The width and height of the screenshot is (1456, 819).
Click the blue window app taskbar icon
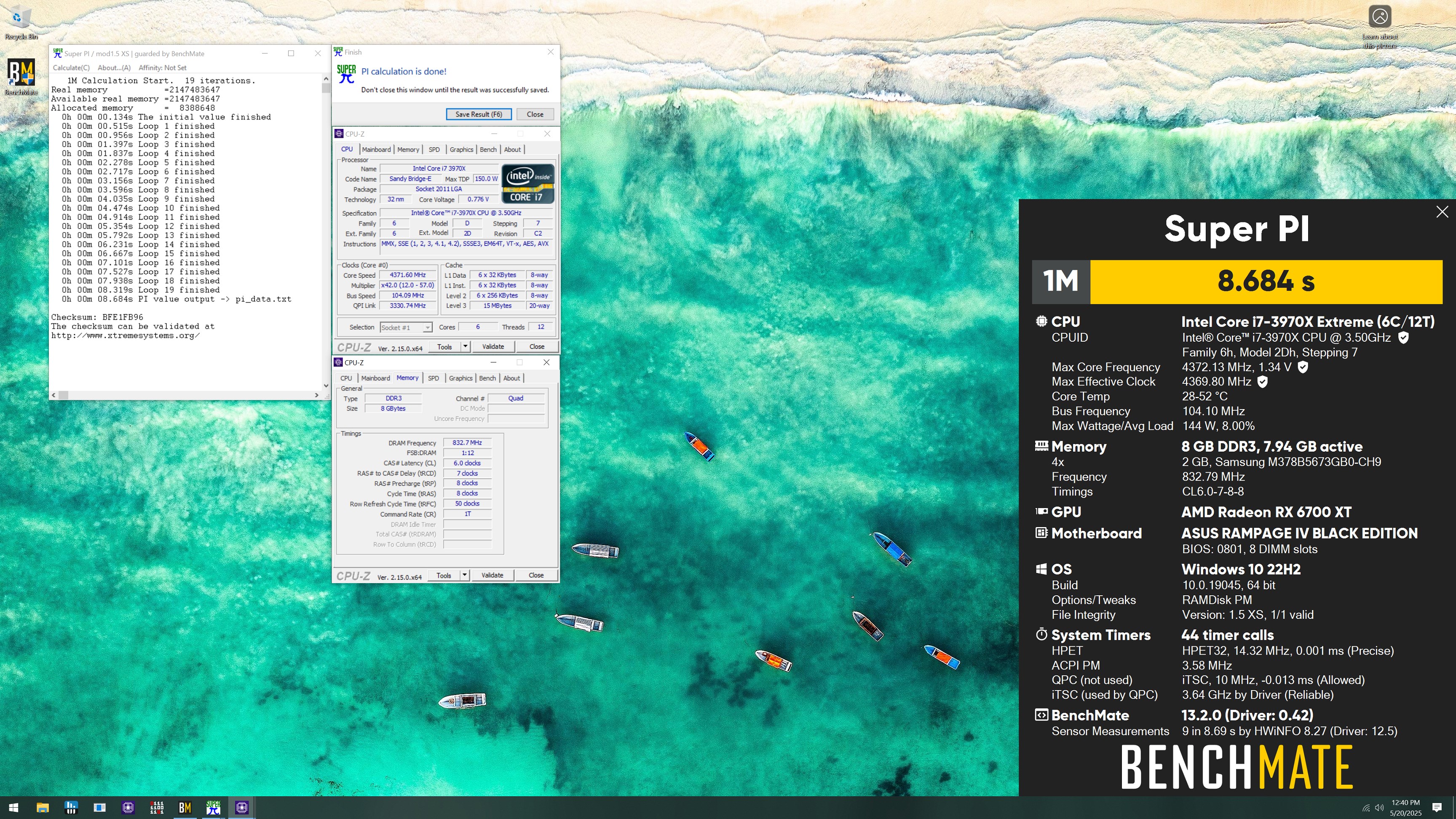[99, 808]
